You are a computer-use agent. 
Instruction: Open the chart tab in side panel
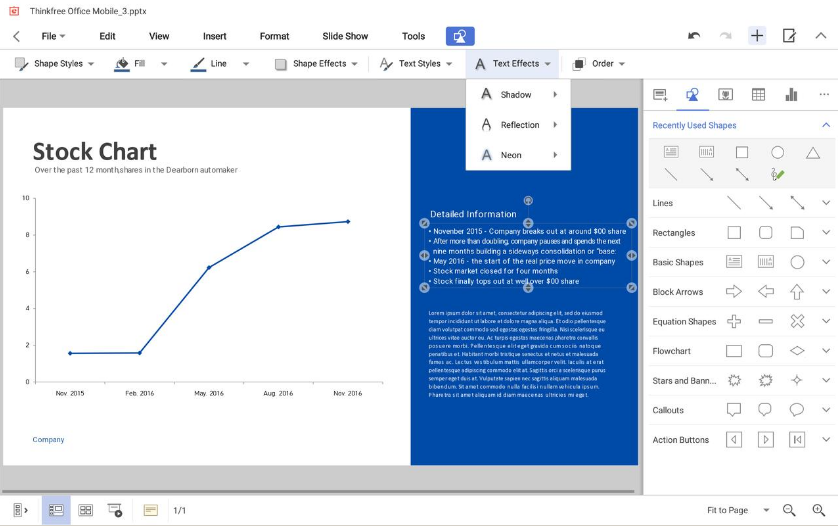coord(791,95)
